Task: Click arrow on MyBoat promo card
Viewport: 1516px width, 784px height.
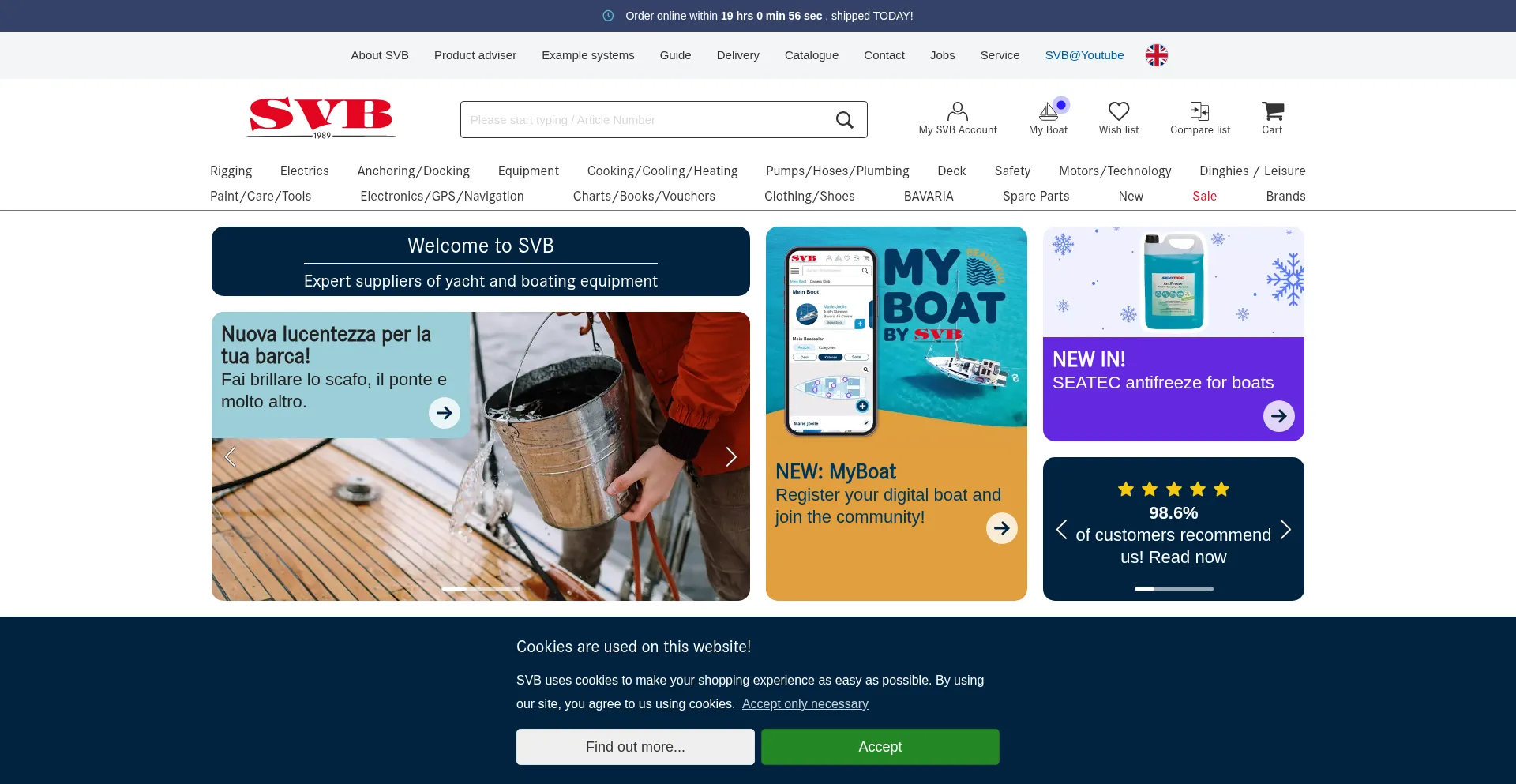Action: click(1001, 528)
